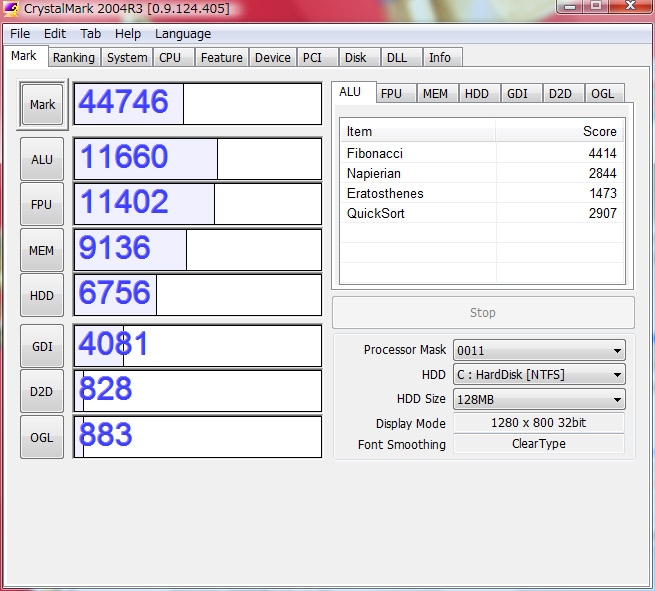Switch to the System tab
Screen dimensions: 655x591
coord(127,58)
